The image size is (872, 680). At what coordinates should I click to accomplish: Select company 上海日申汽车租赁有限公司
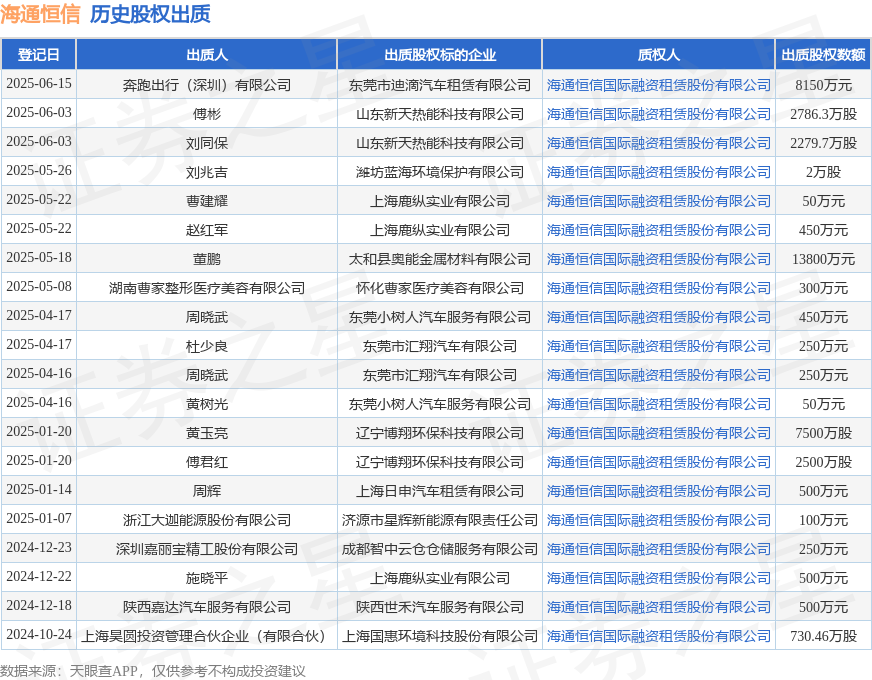click(x=439, y=491)
